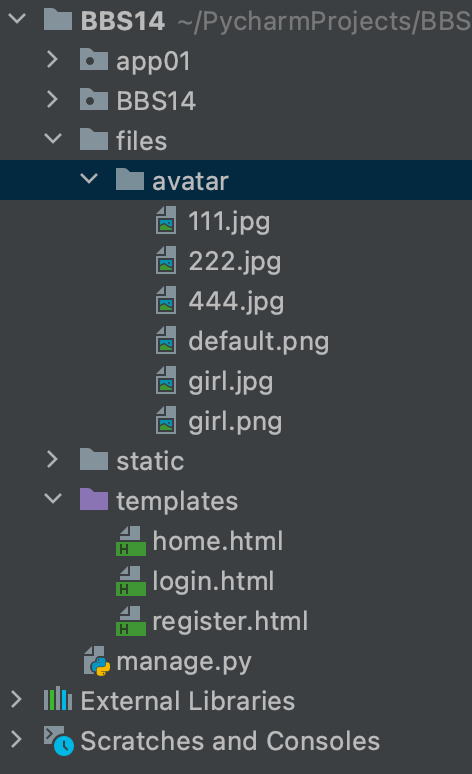Expand the app01 package chevron
This screenshot has height=774, width=472.
[52, 59]
